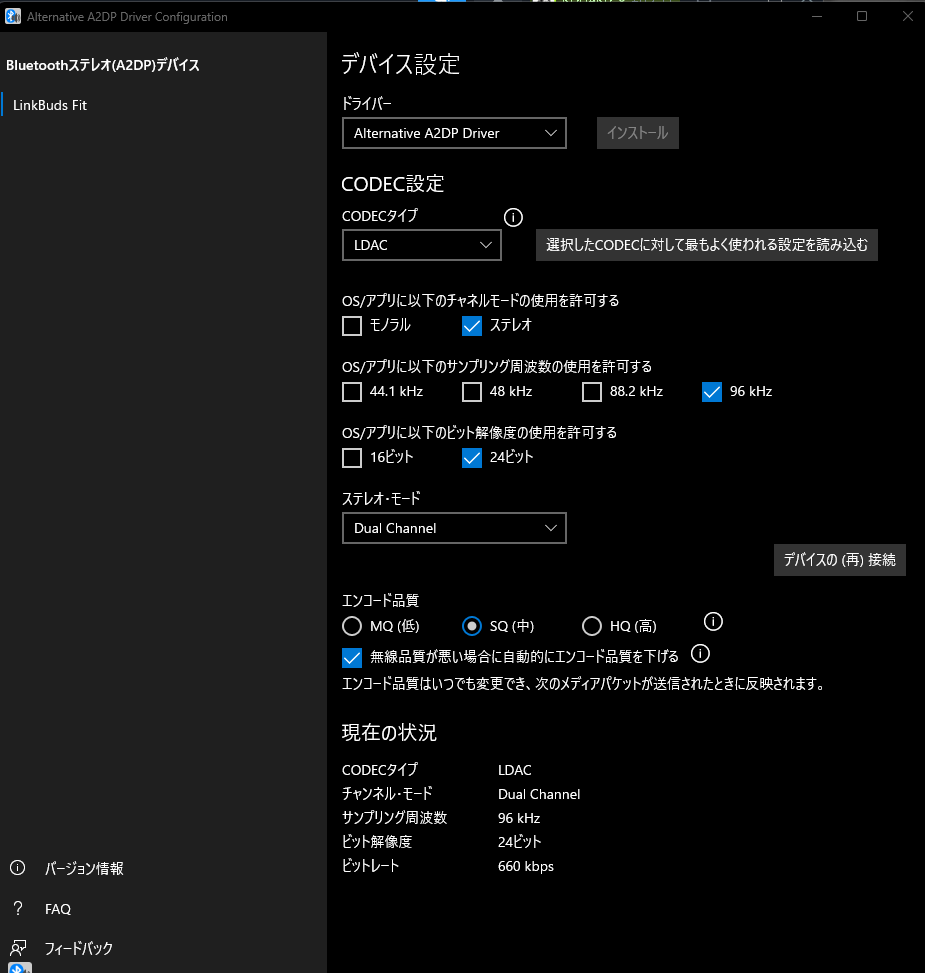Open the フィードバック menu item

tap(79, 948)
